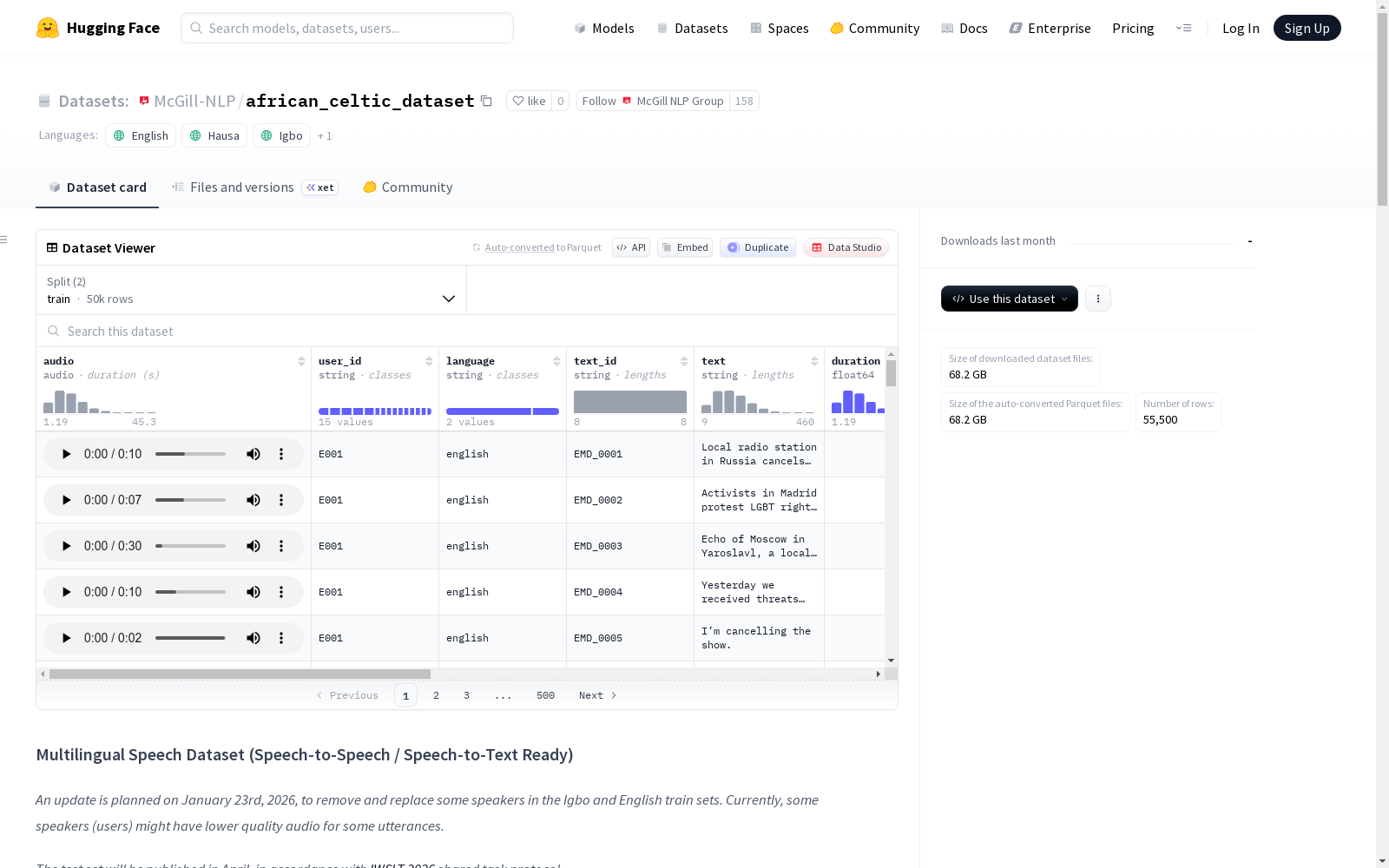This screenshot has width=1389, height=868.
Task: Open audio options menu for row EMD_0003
Action: point(281,546)
